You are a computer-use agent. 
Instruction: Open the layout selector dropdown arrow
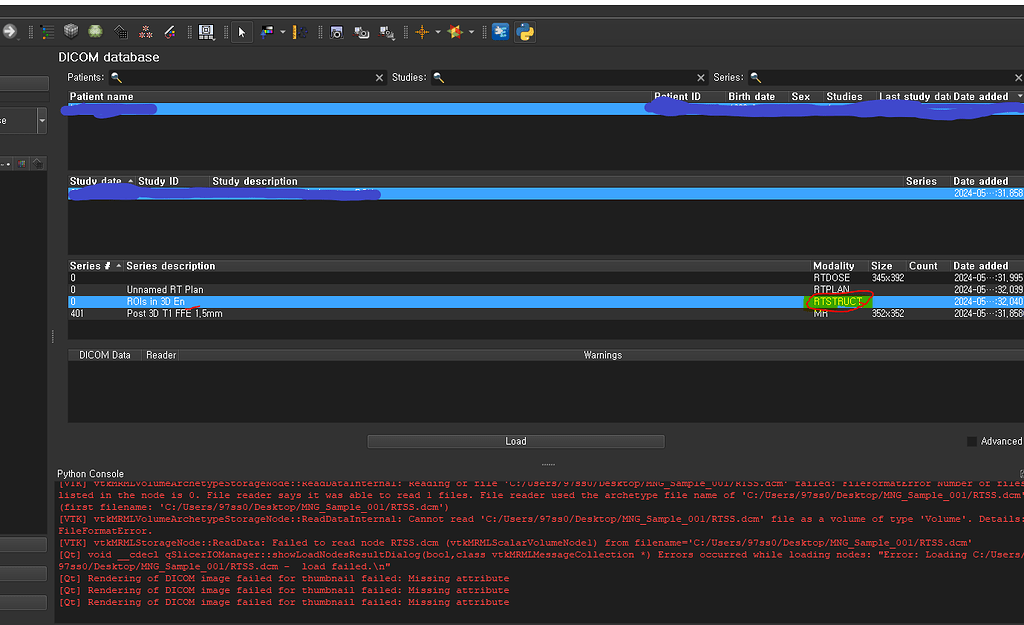(282, 31)
